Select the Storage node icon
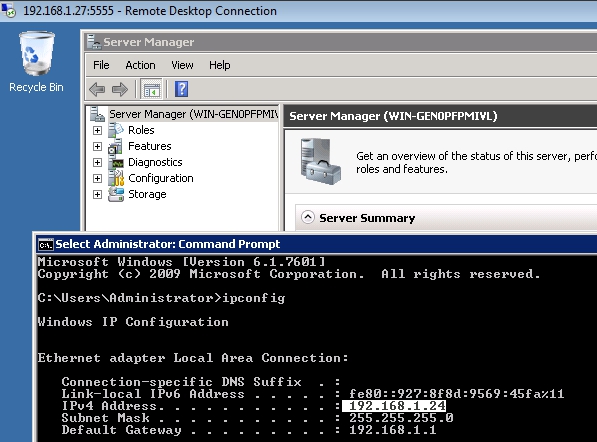 coord(116,194)
